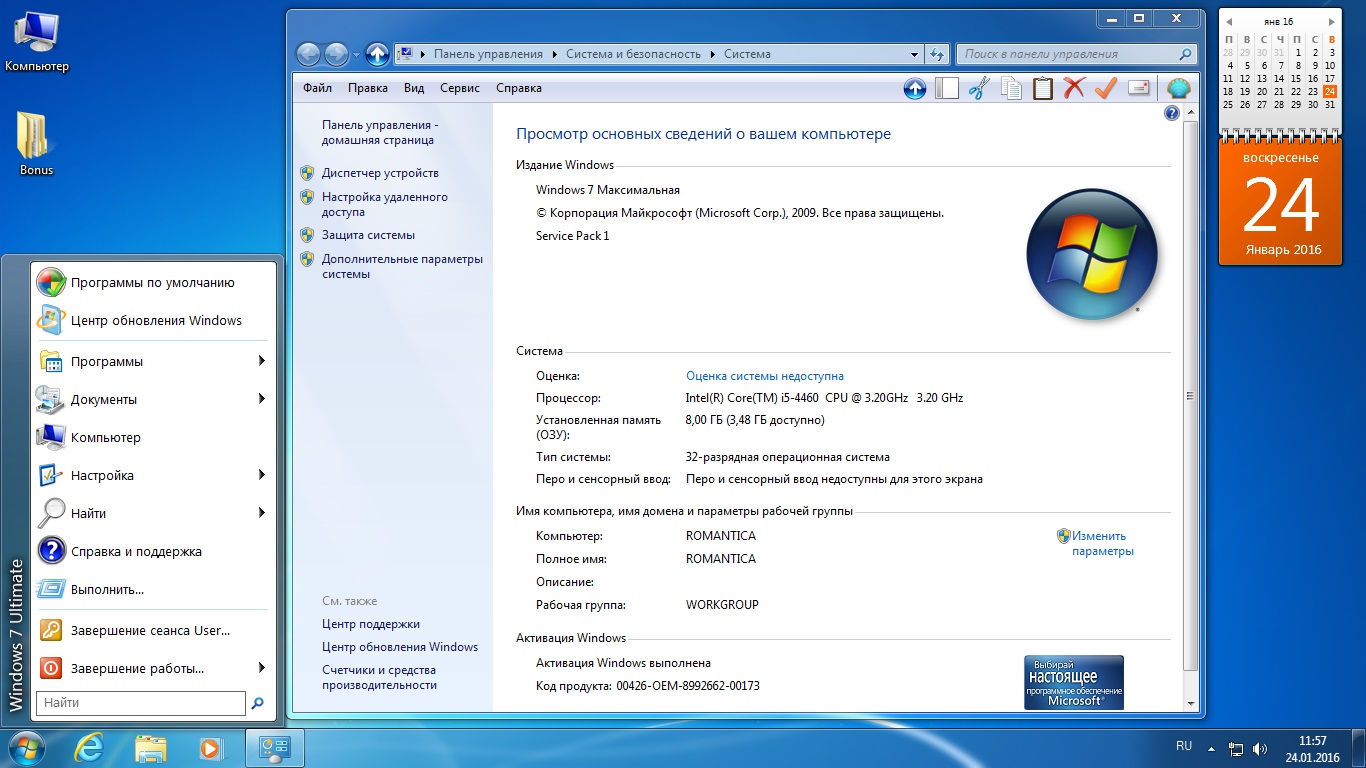Expand the Программы submenu in Start menu
The width and height of the screenshot is (1366, 768).
[x=261, y=361]
